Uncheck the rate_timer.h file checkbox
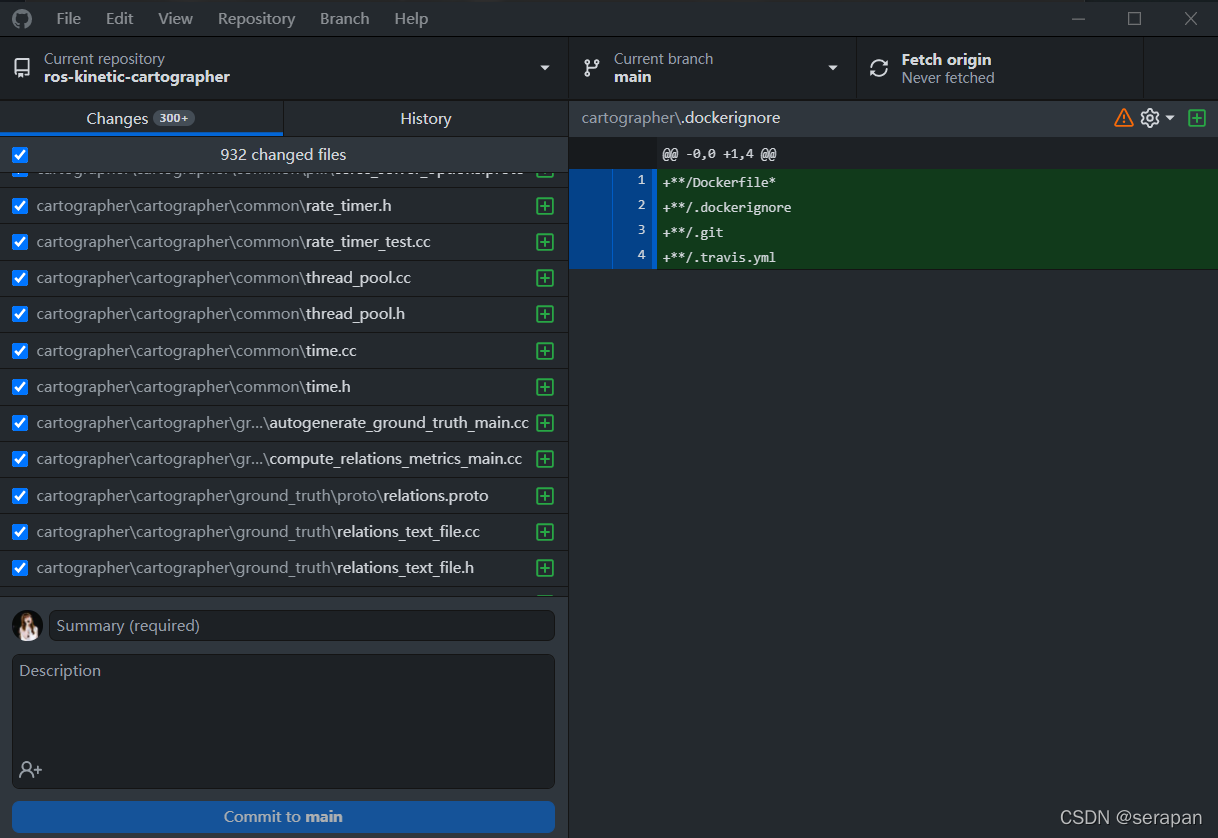The height and width of the screenshot is (838, 1218). (x=20, y=206)
